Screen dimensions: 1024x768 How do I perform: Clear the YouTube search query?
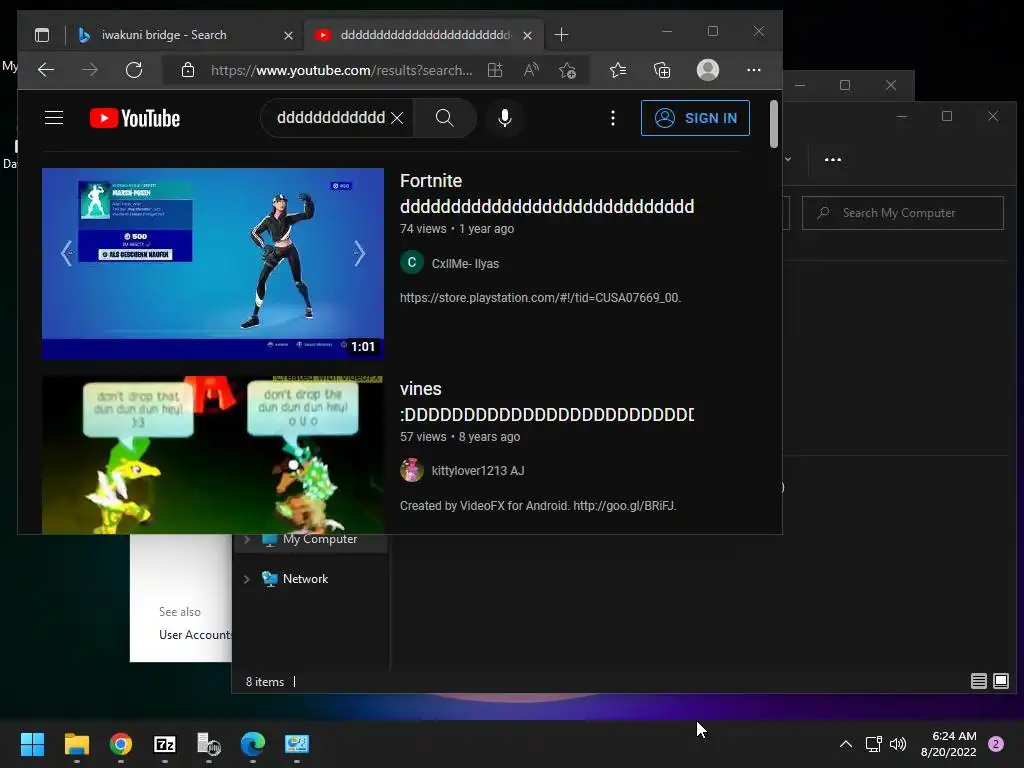396,118
